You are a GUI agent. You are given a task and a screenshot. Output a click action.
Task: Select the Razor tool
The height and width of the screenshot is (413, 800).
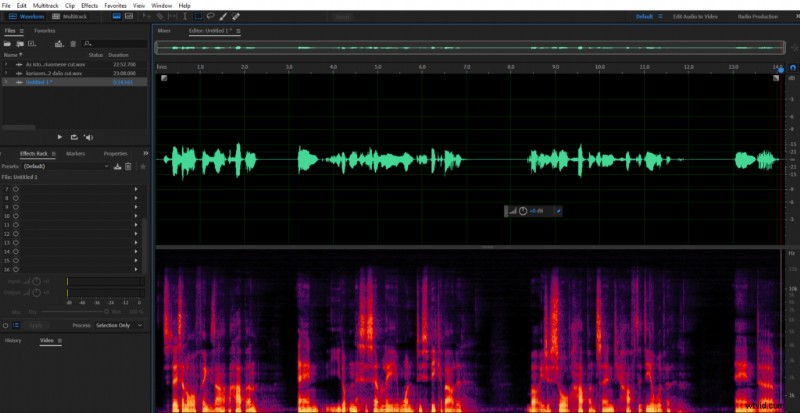click(160, 16)
